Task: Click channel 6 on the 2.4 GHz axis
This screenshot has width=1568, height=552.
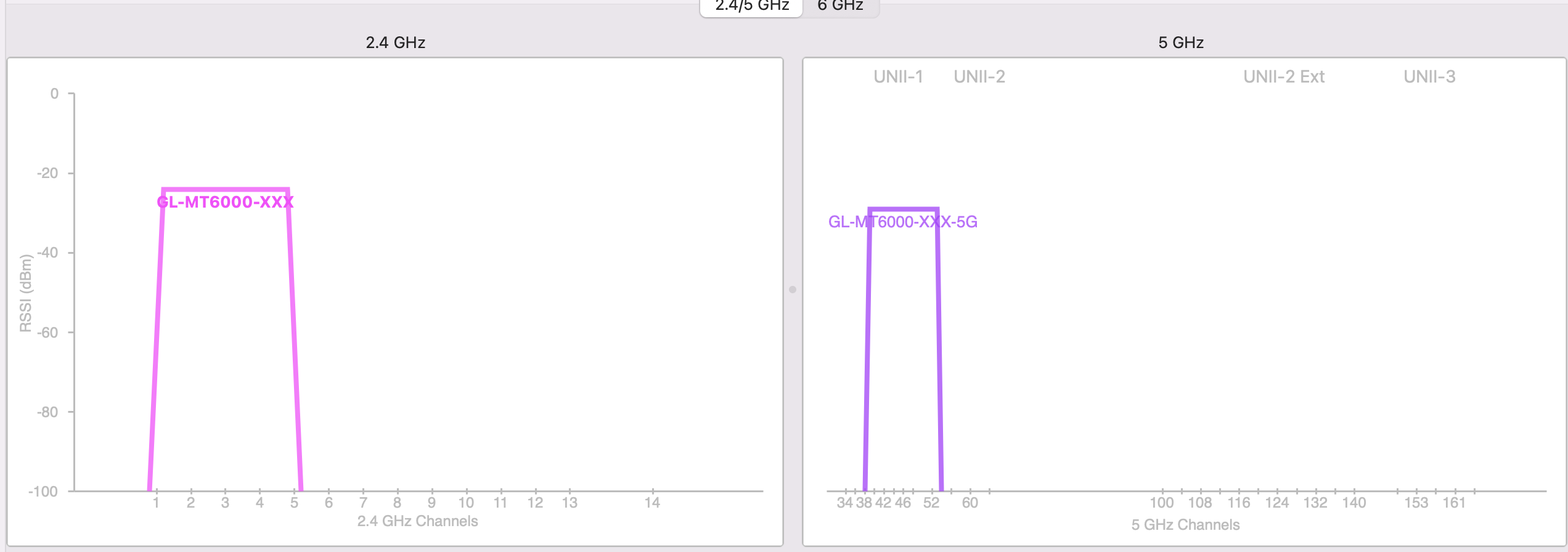Action: tap(329, 503)
